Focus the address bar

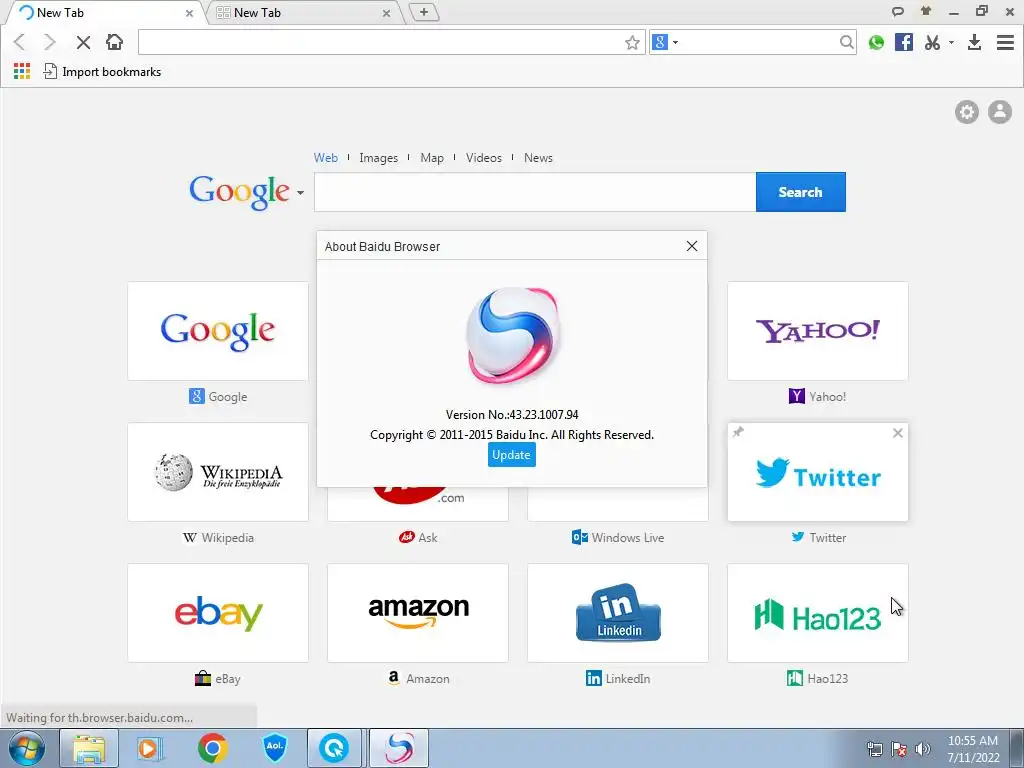380,42
